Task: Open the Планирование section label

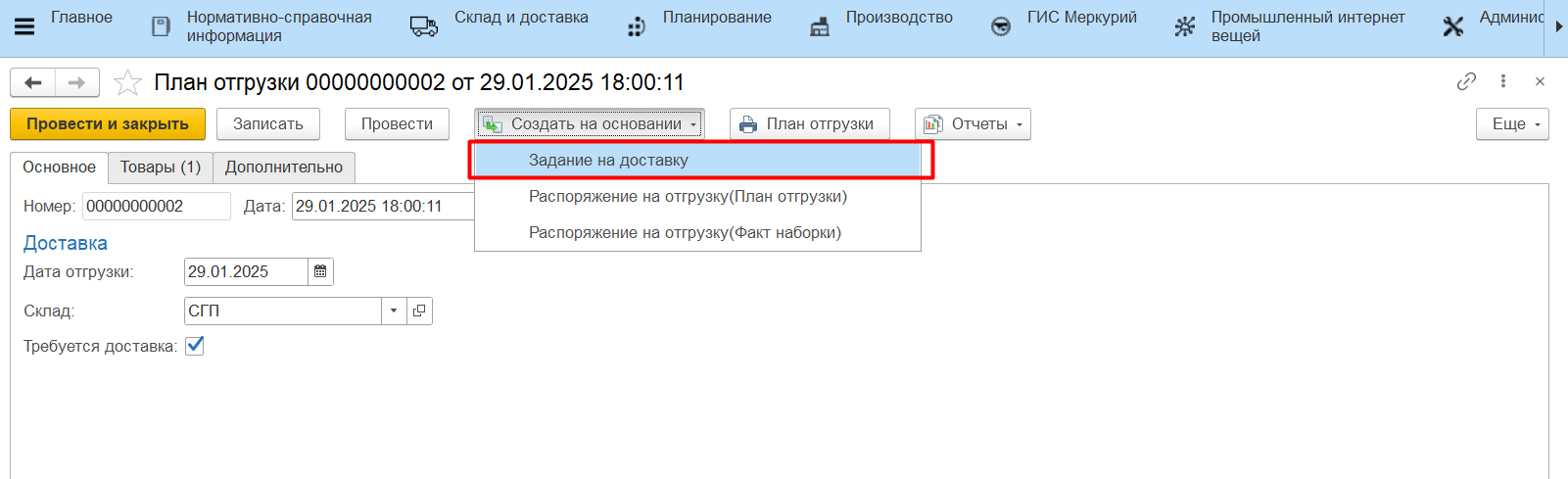Action: (717, 18)
